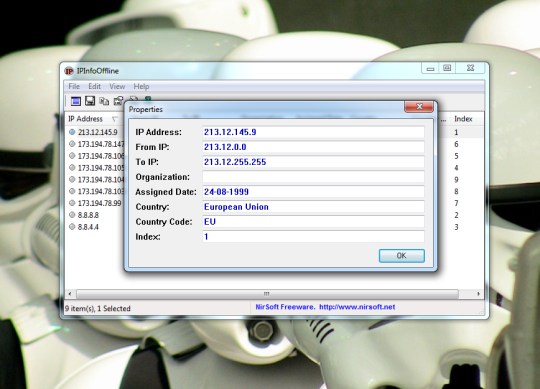
Task: Open the View menu
Action: [x=117, y=86]
